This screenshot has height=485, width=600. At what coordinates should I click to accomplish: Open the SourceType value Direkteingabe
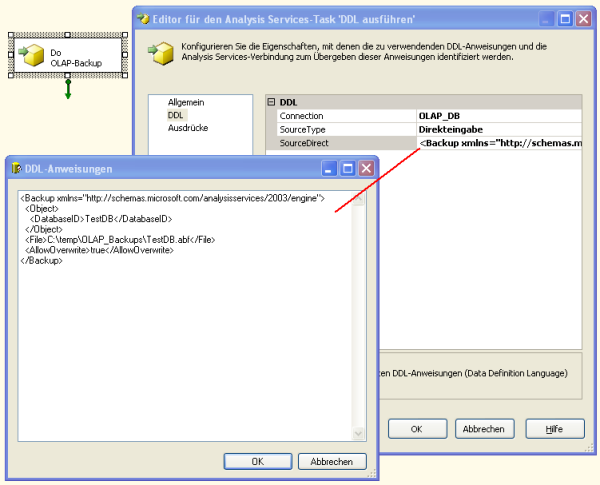[x=498, y=130]
